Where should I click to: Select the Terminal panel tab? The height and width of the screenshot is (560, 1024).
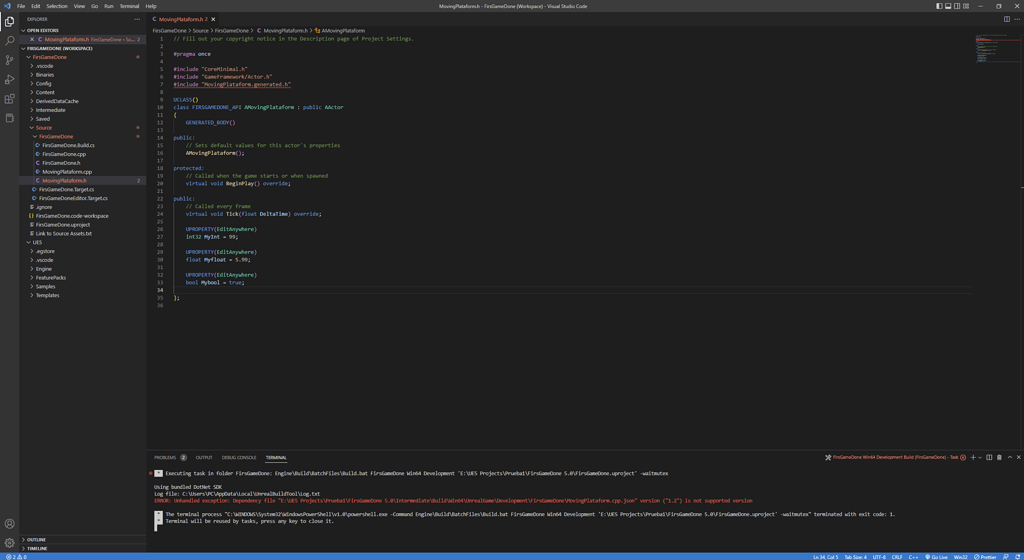click(x=276, y=458)
